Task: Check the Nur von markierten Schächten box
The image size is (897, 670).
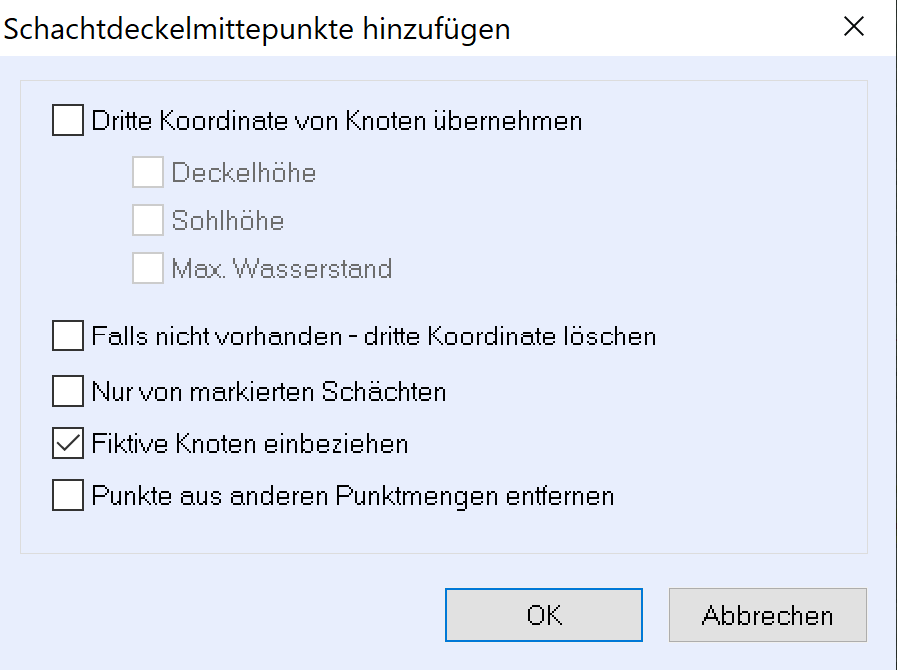Action: pos(68,391)
